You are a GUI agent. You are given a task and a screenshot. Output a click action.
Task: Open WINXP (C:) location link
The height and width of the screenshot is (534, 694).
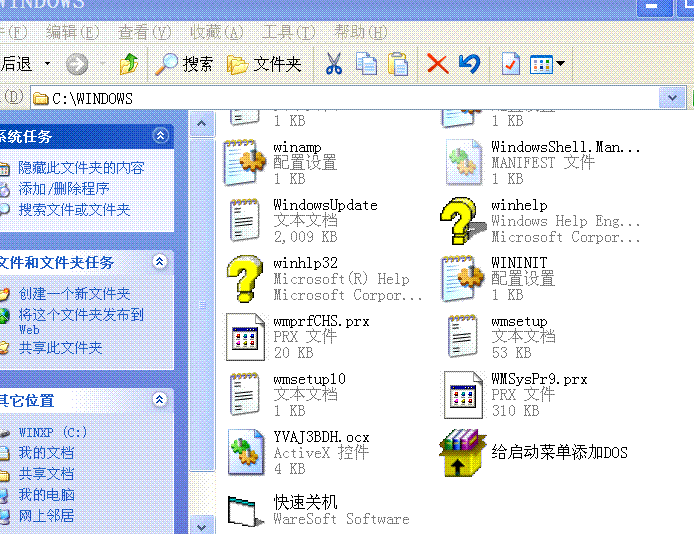click(53, 432)
